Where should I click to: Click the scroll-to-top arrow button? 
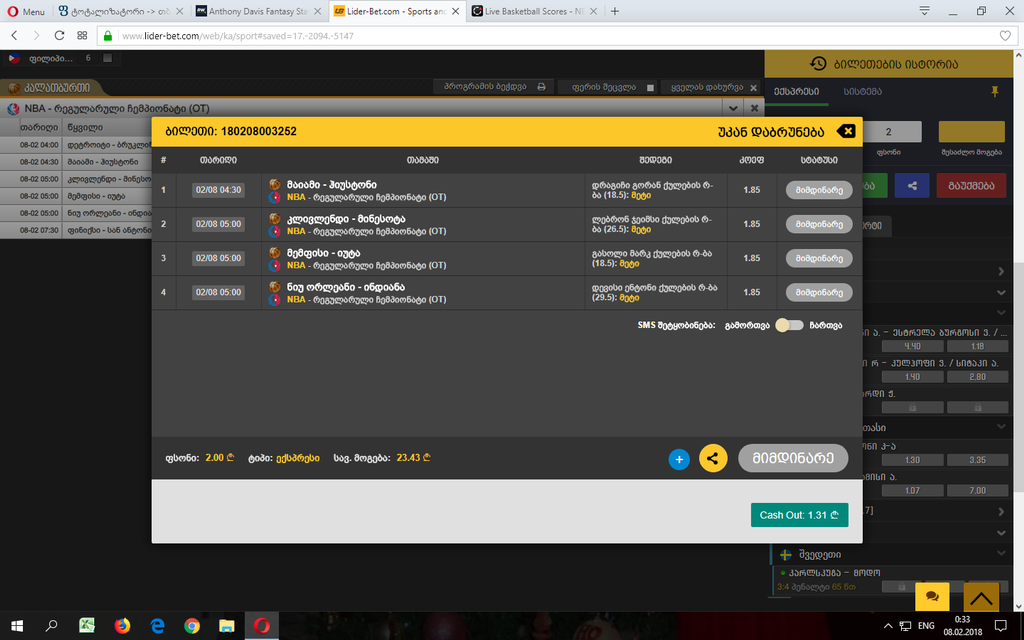click(981, 597)
